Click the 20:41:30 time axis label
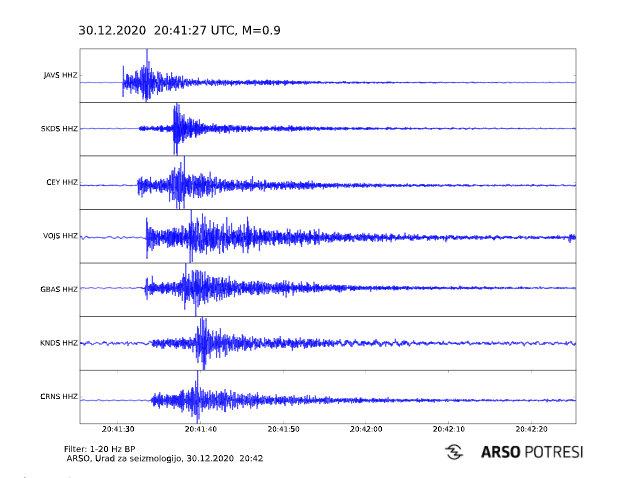The width and height of the screenshot is (628, 478). (118, 428)
